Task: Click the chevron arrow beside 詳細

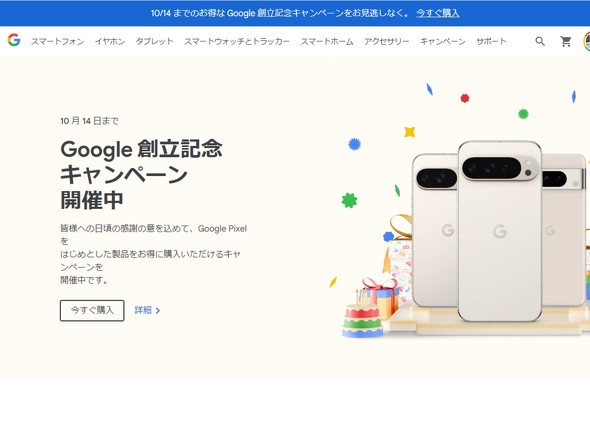Action: 158,310
